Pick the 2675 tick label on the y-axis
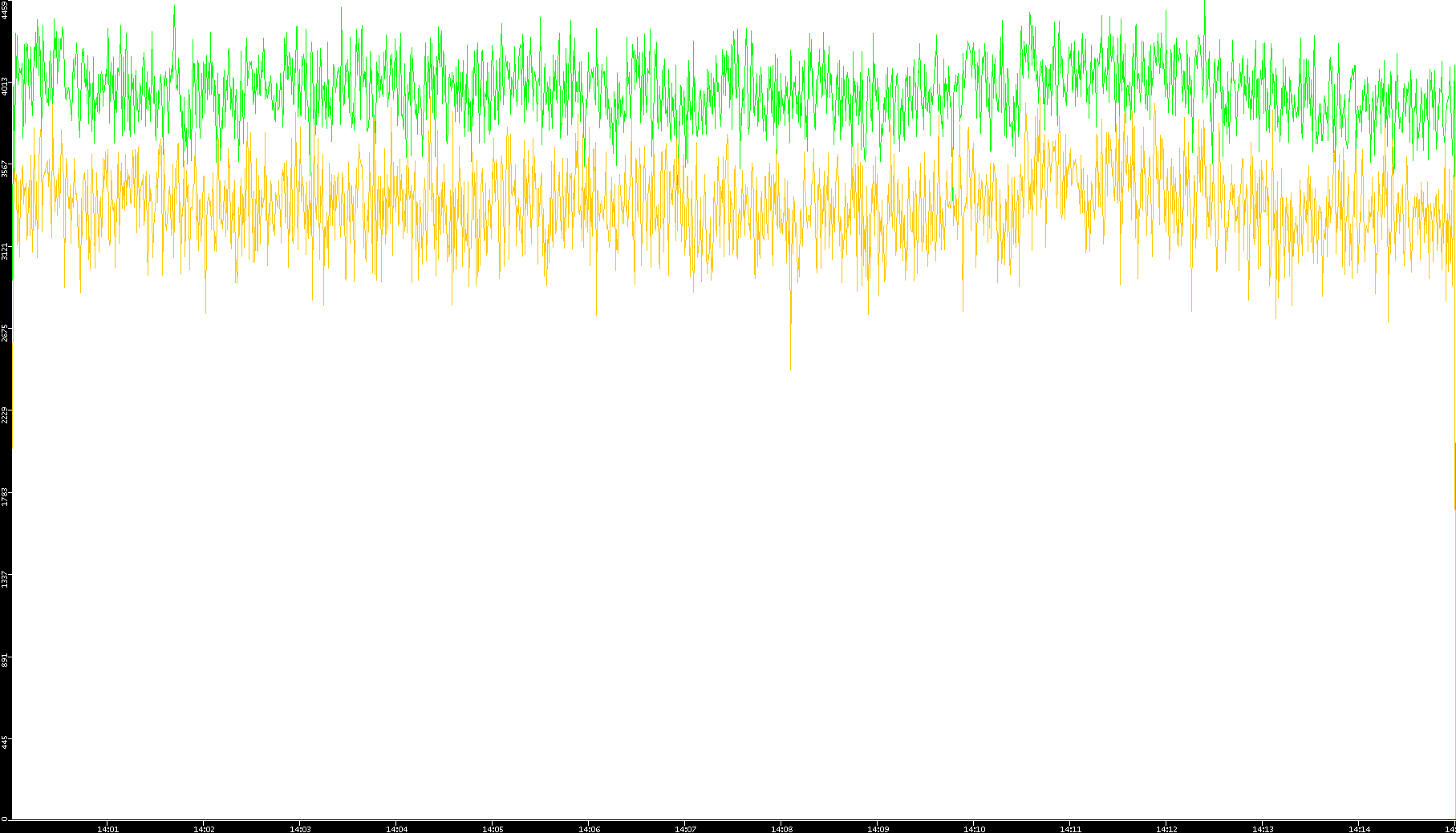Screen dimensions: 1456x833 pyautogui.click(x=5, y=333)
